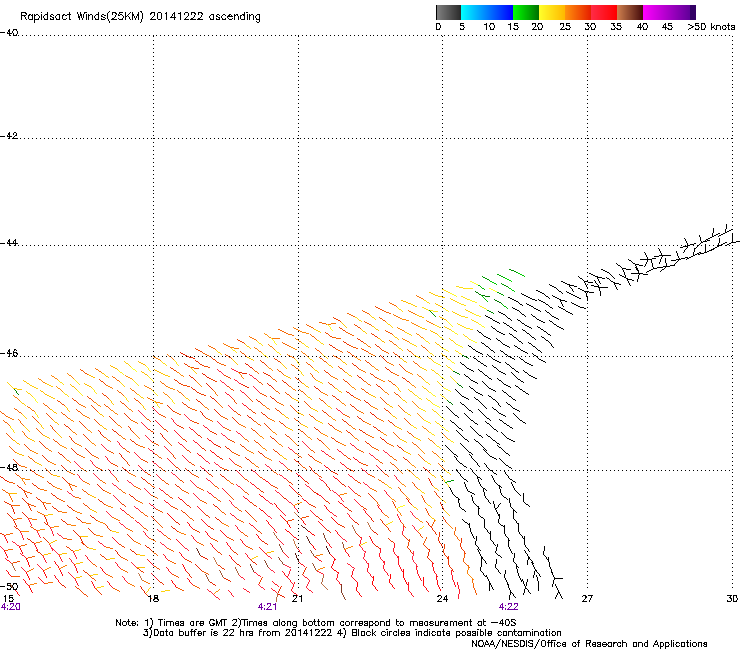The image size is (740, 650).
Task: Click the note line starting 'Note: 1) Times are GMT'
Action: [x=316, y=623]
